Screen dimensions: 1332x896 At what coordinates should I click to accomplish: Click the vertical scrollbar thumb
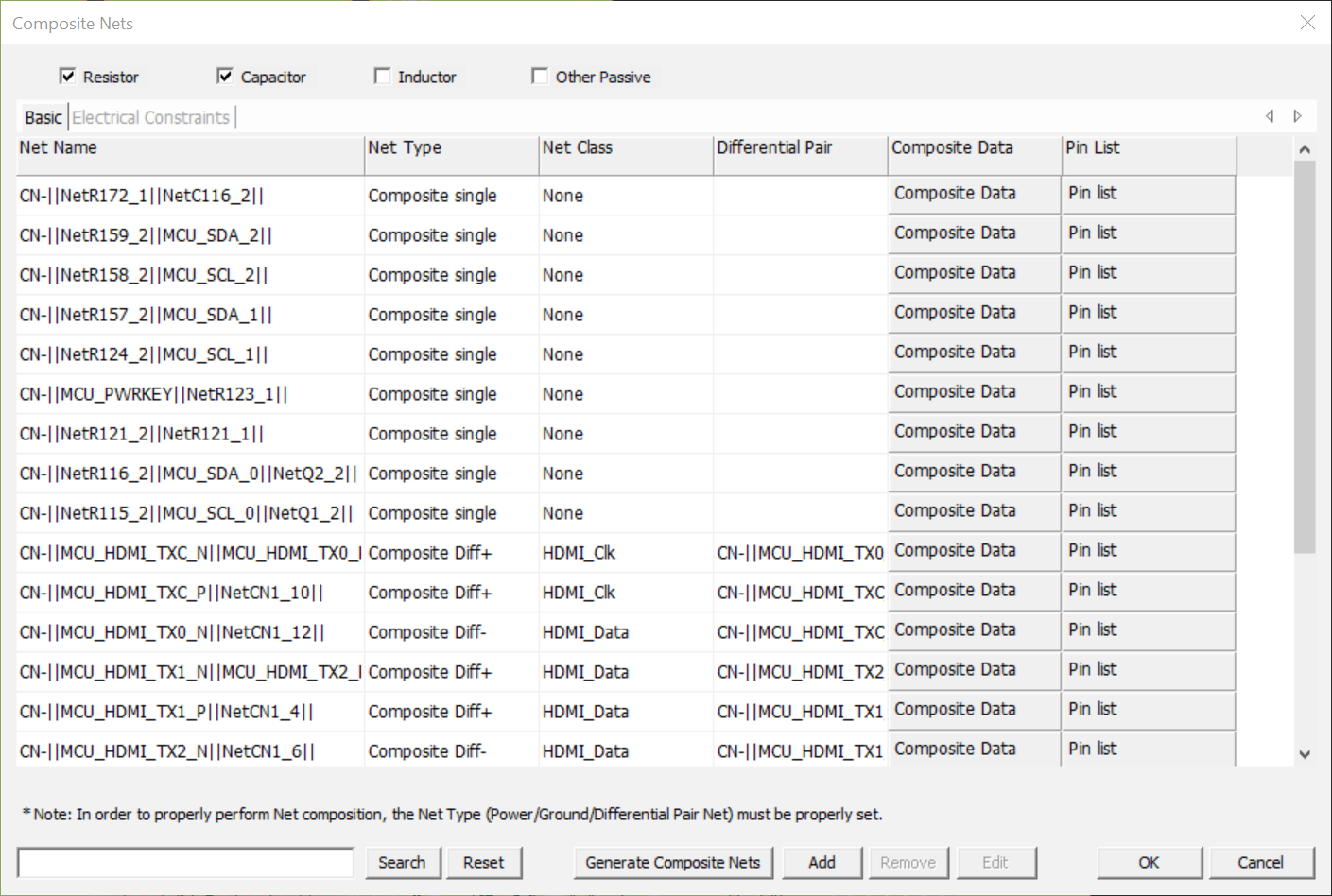coord(1305,355)
